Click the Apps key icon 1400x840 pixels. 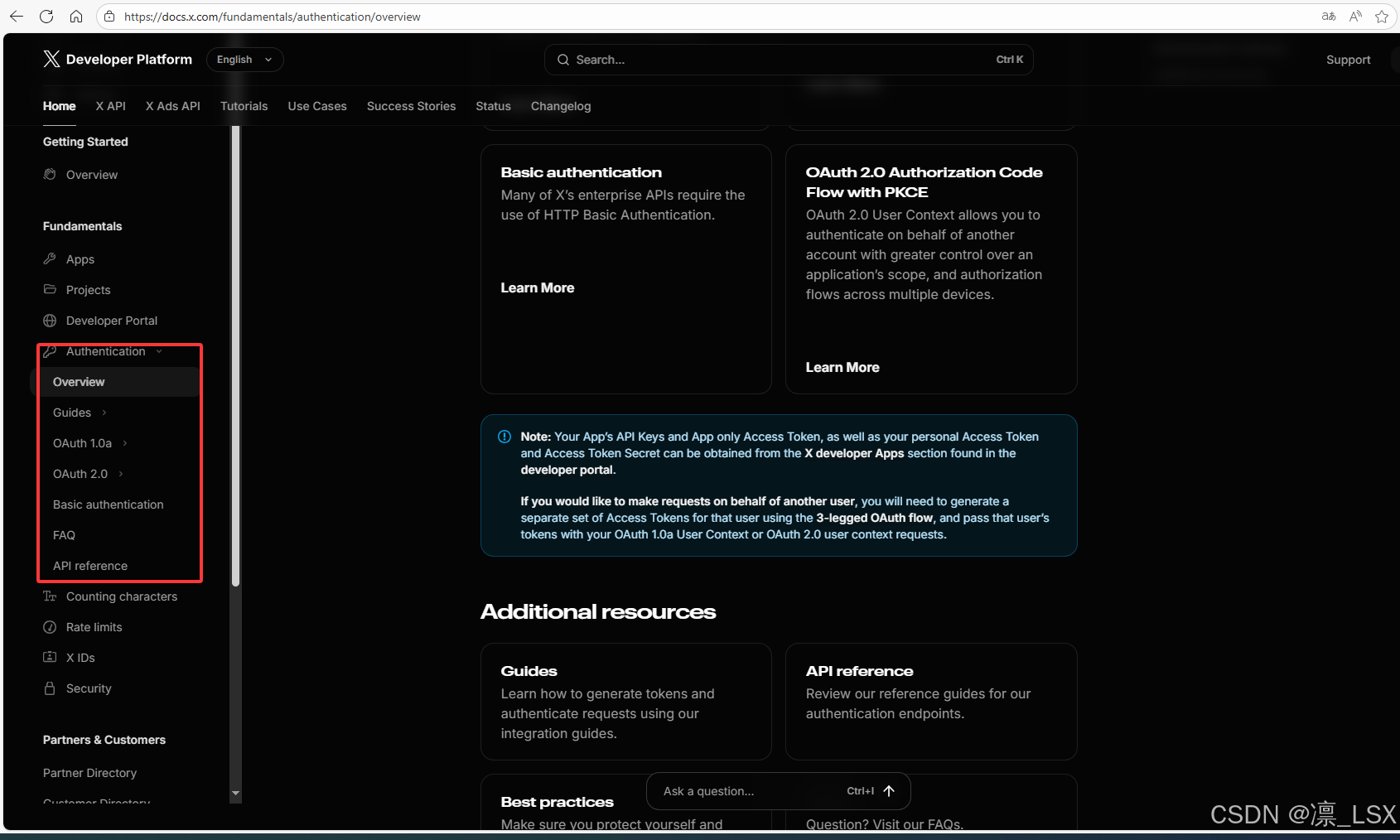tap(50, 258)
